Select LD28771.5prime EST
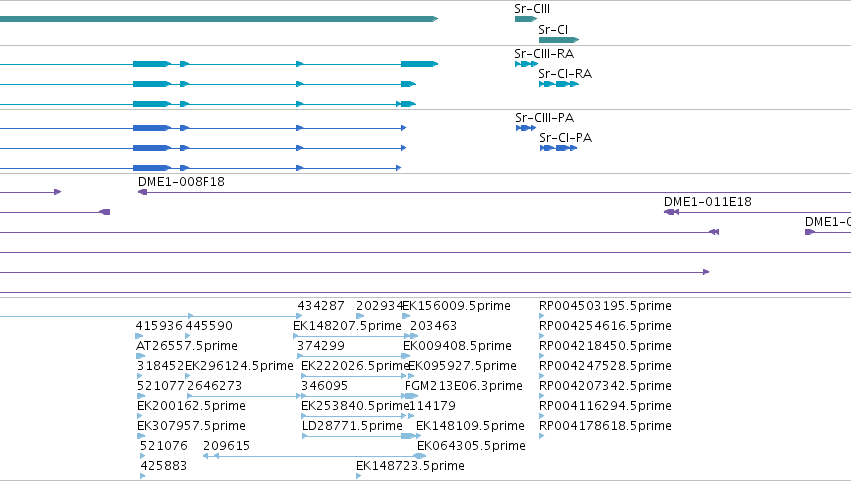851x481 pixels. pos(352,426)
